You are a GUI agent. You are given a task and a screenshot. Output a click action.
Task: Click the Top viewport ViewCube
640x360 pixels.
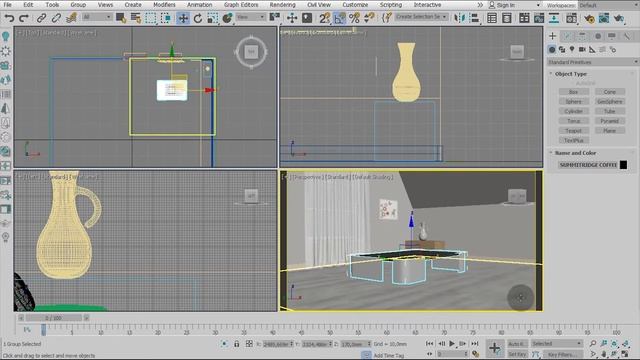pos(251,51)
